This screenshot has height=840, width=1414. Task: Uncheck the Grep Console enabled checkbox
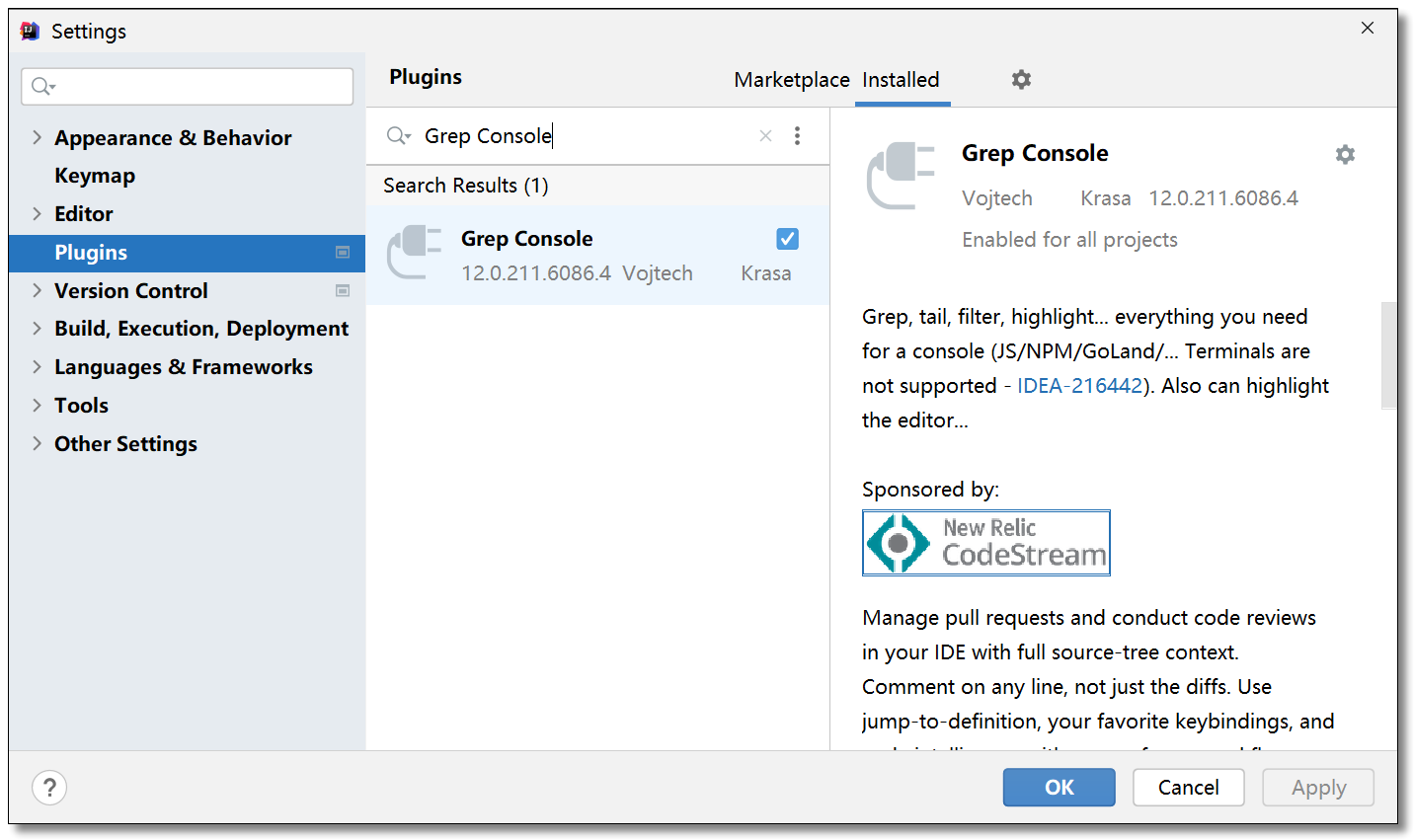pyautogui.click(x=787, y=239)
